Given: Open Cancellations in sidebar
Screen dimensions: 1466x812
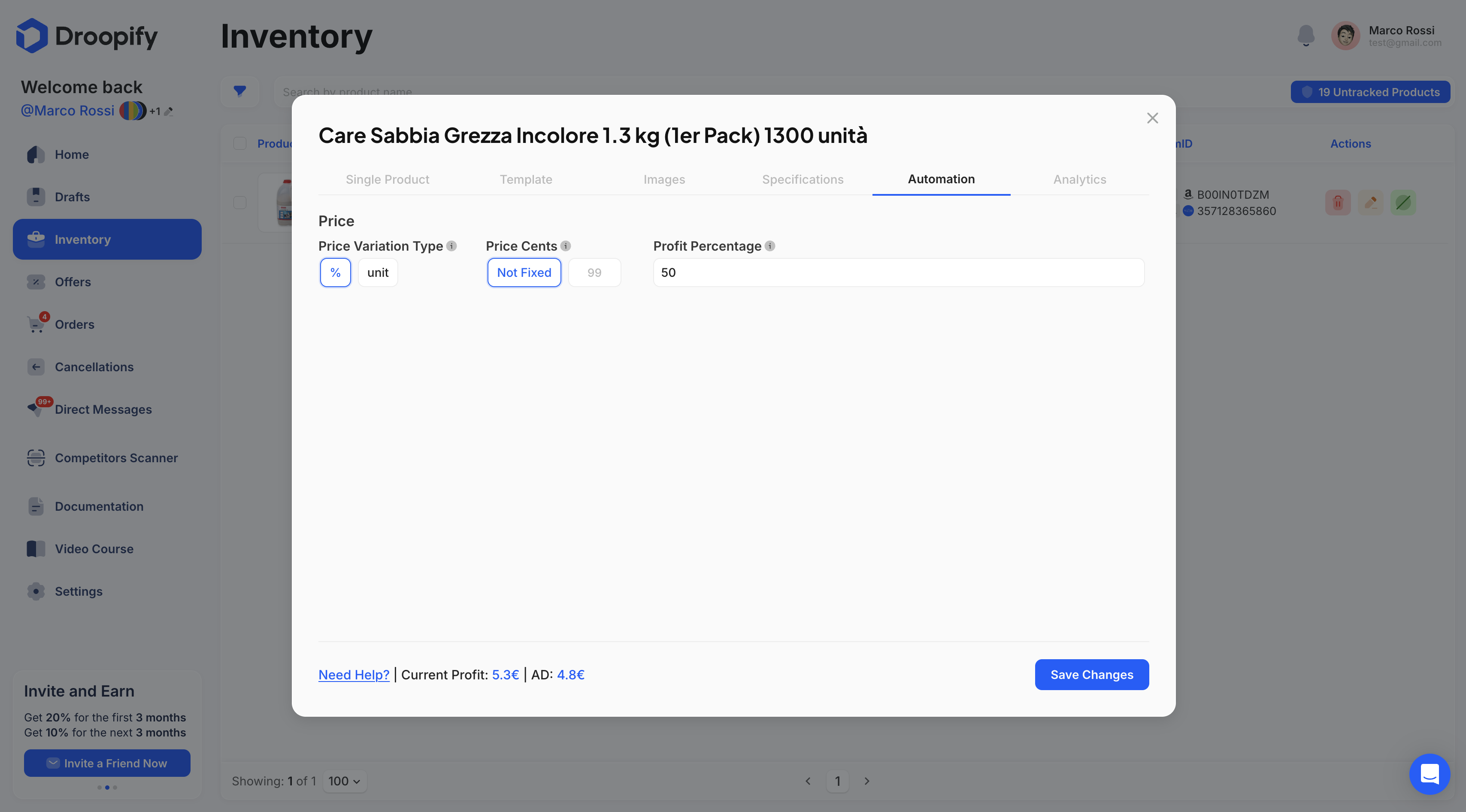Looking at the screenshot, I should tap(94, 367).
